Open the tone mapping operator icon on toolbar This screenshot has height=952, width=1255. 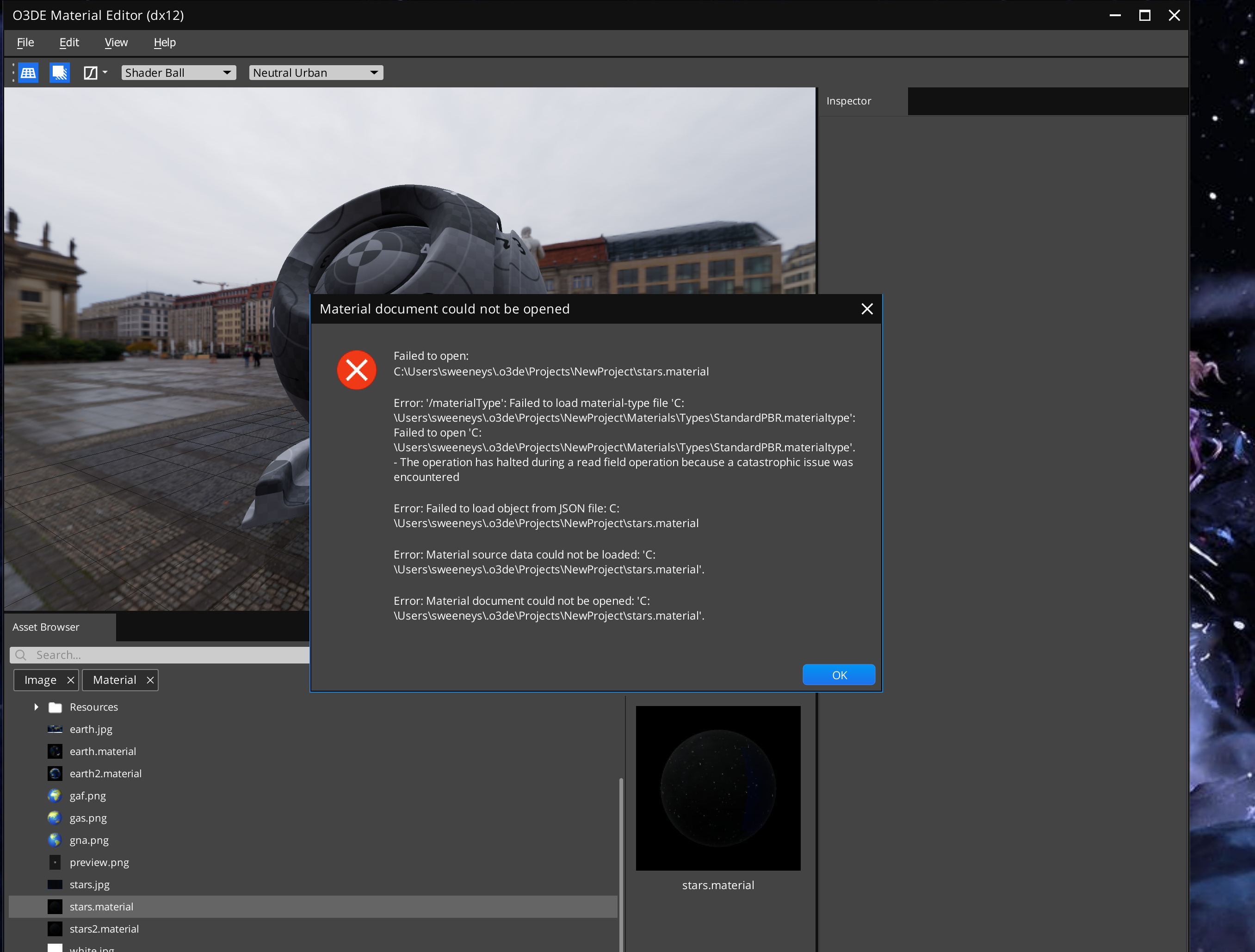[91, 73]
